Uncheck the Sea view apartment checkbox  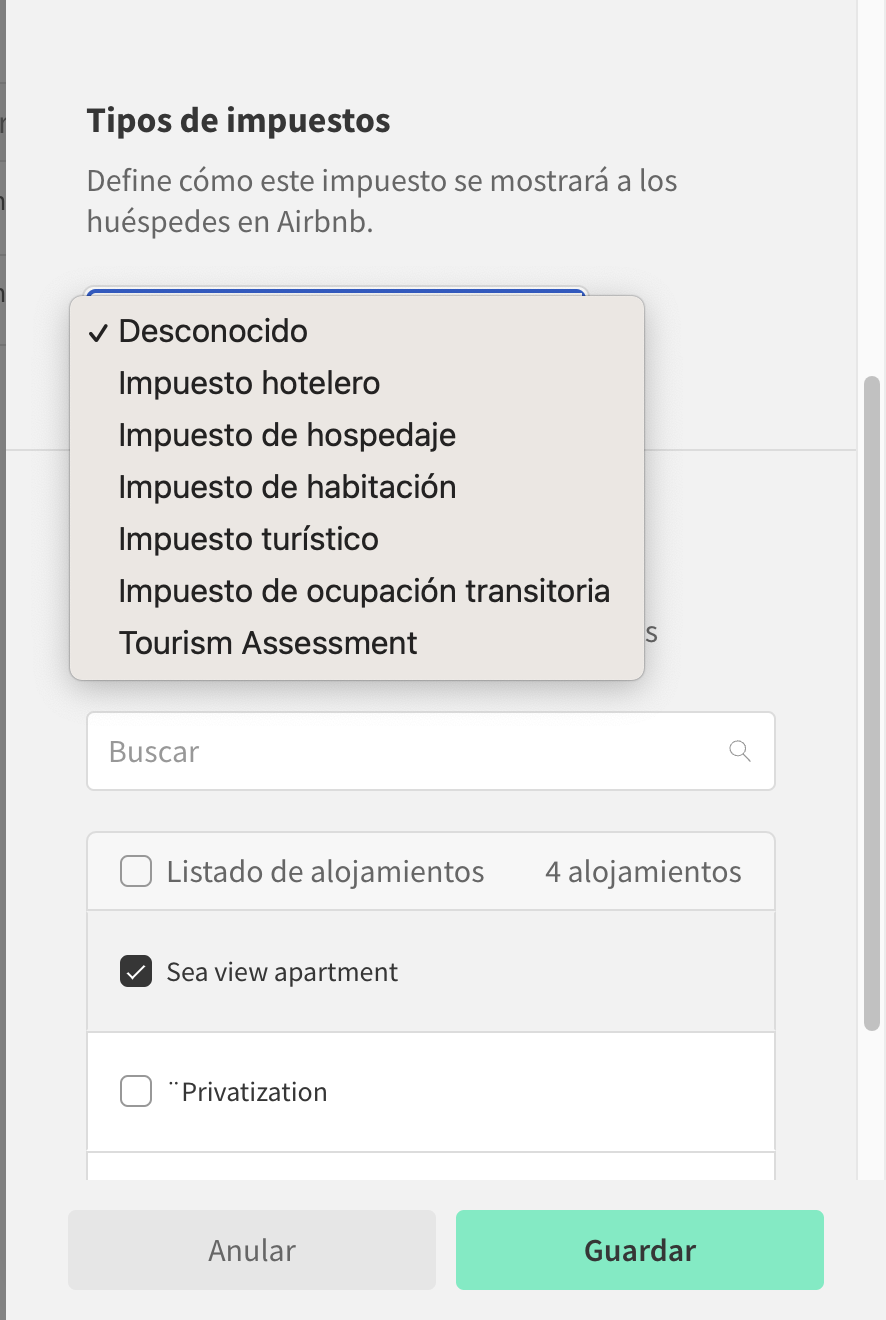pos(136,971)
